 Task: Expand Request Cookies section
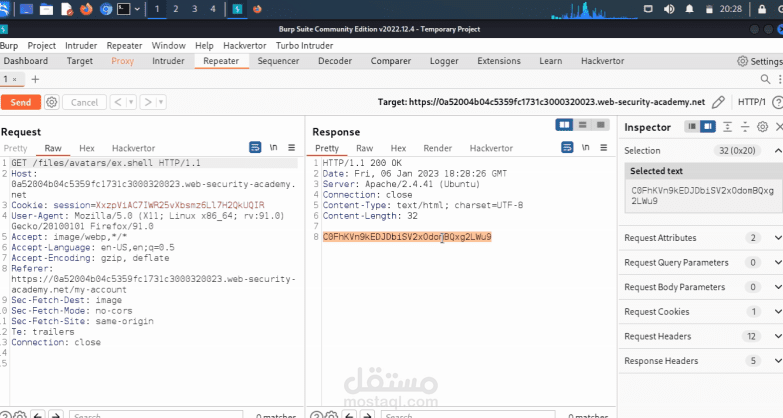coord(778,312)
